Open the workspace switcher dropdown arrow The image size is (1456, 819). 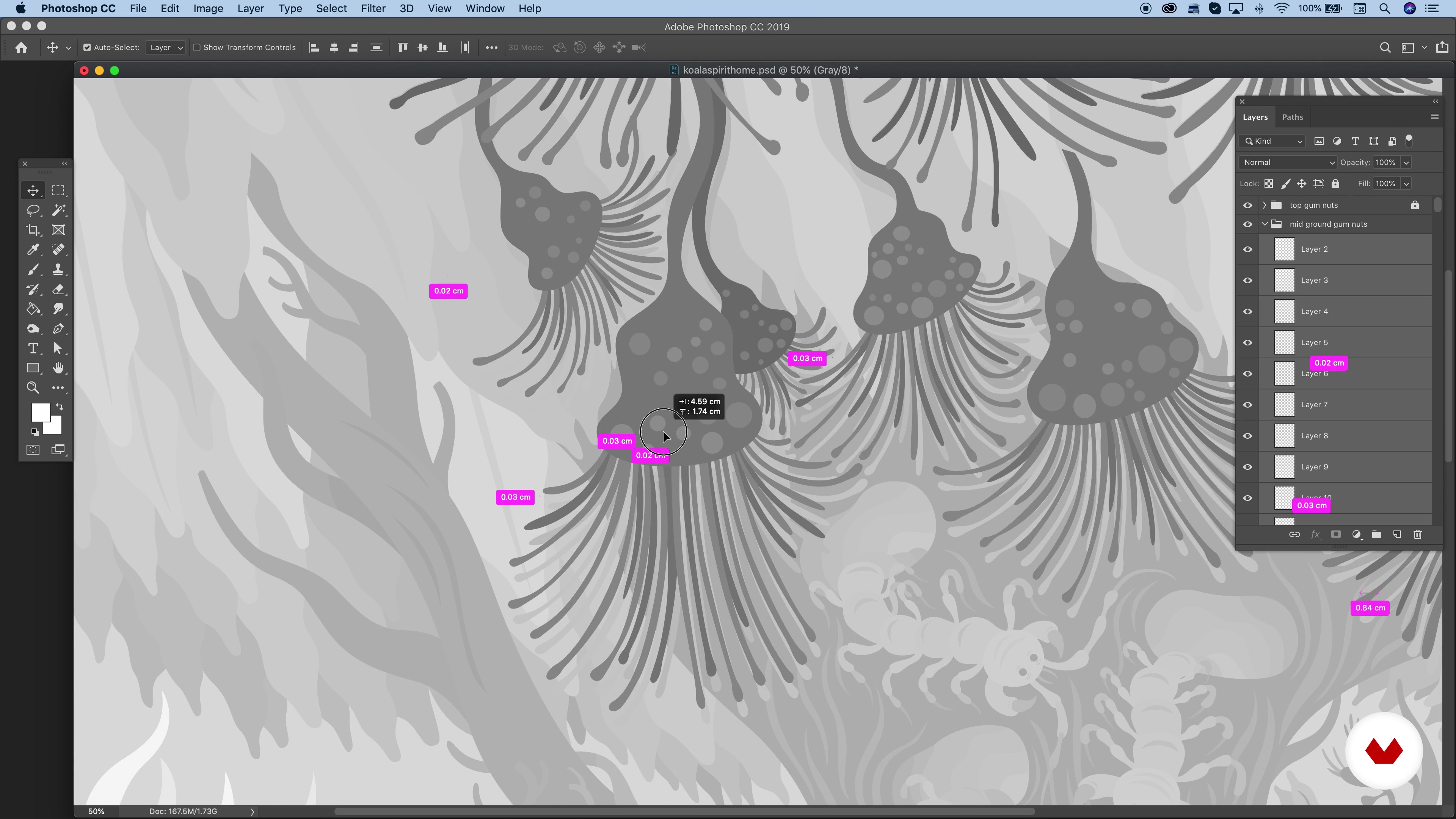pos(1425,47)
